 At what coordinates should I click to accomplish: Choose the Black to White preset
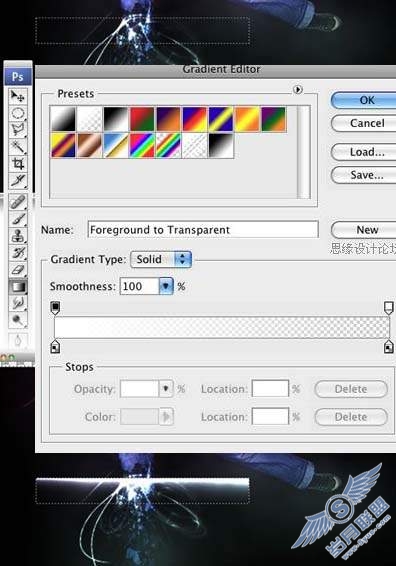click(116, 119)
